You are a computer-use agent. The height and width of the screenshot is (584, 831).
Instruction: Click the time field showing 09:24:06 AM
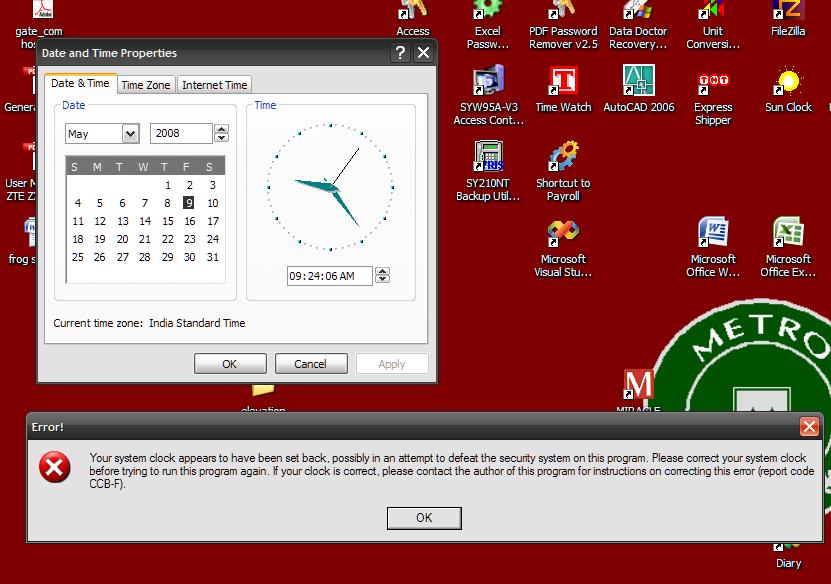[330, 276]
